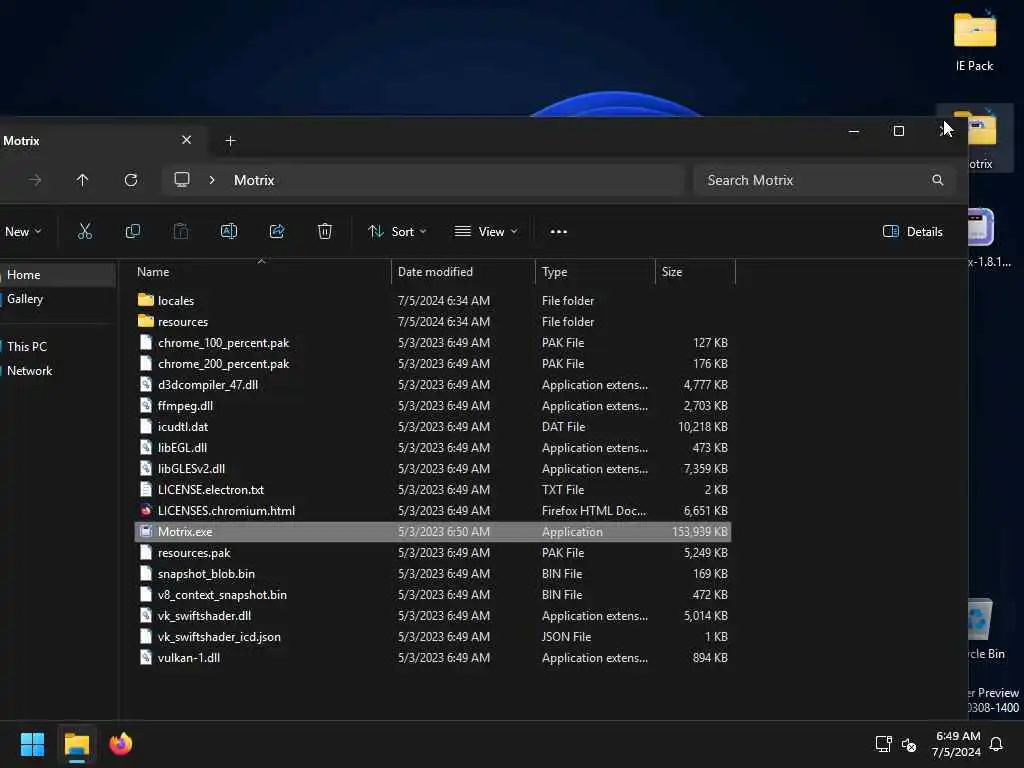Select chrome_100_percent.pak file

(x=432, y=343)
